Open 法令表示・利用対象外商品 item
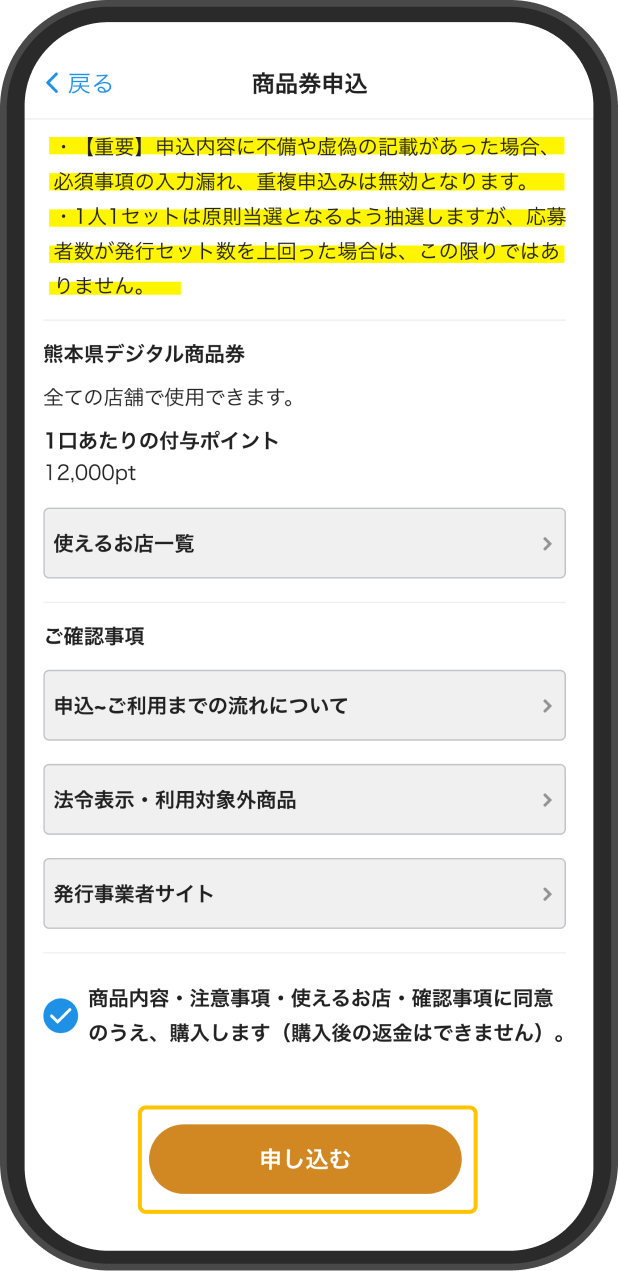This screenshot has width=618, height=1271. coord(305,799)
